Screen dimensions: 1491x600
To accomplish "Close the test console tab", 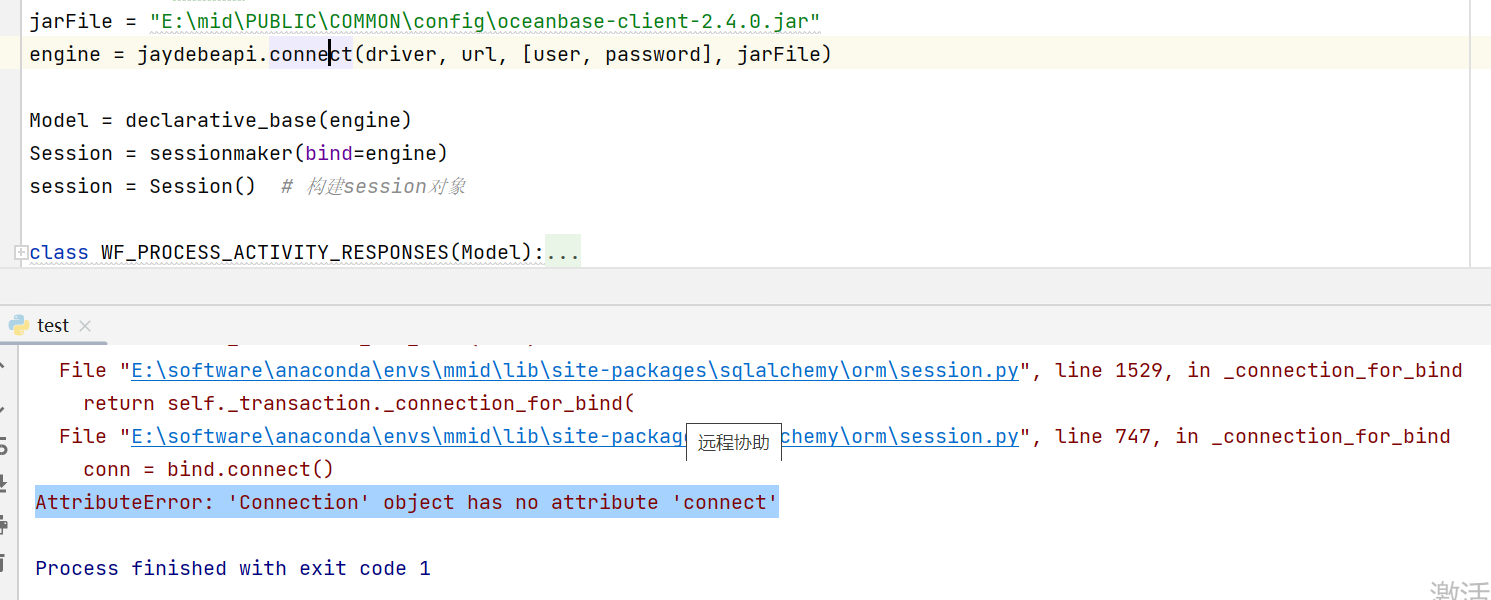I will 84,324.
